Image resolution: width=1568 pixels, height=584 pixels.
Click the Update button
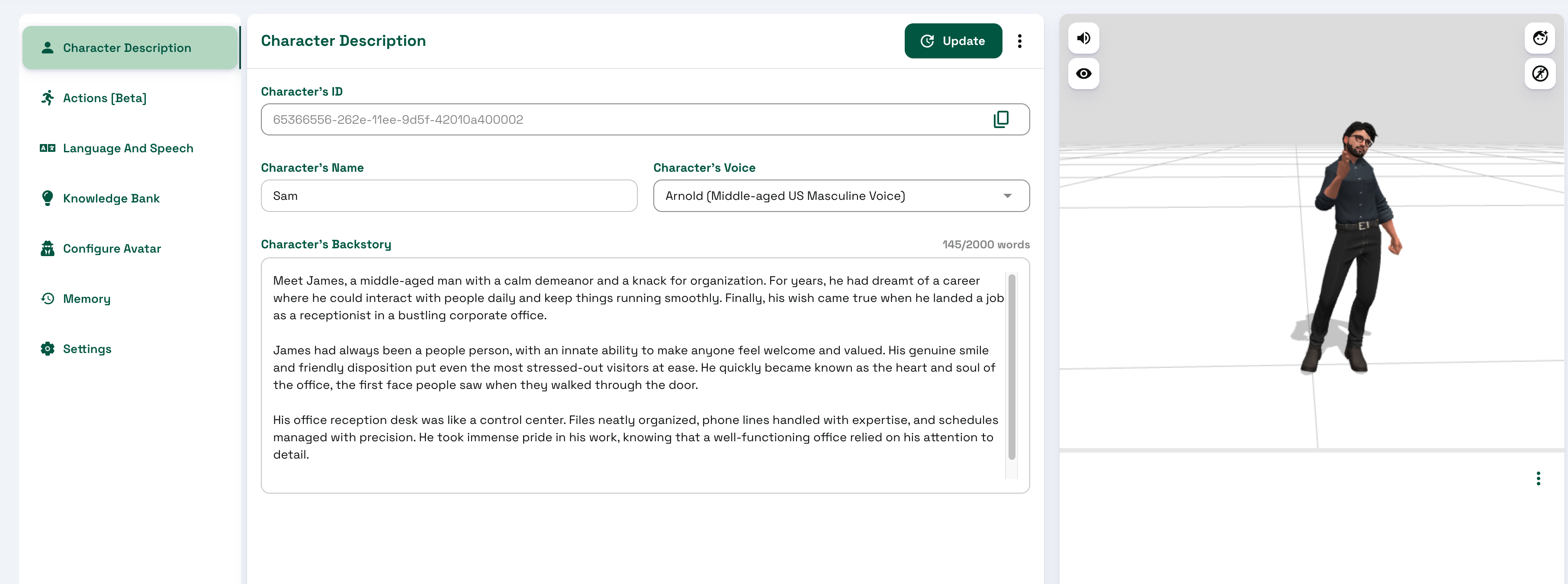(x=953, y=41)
